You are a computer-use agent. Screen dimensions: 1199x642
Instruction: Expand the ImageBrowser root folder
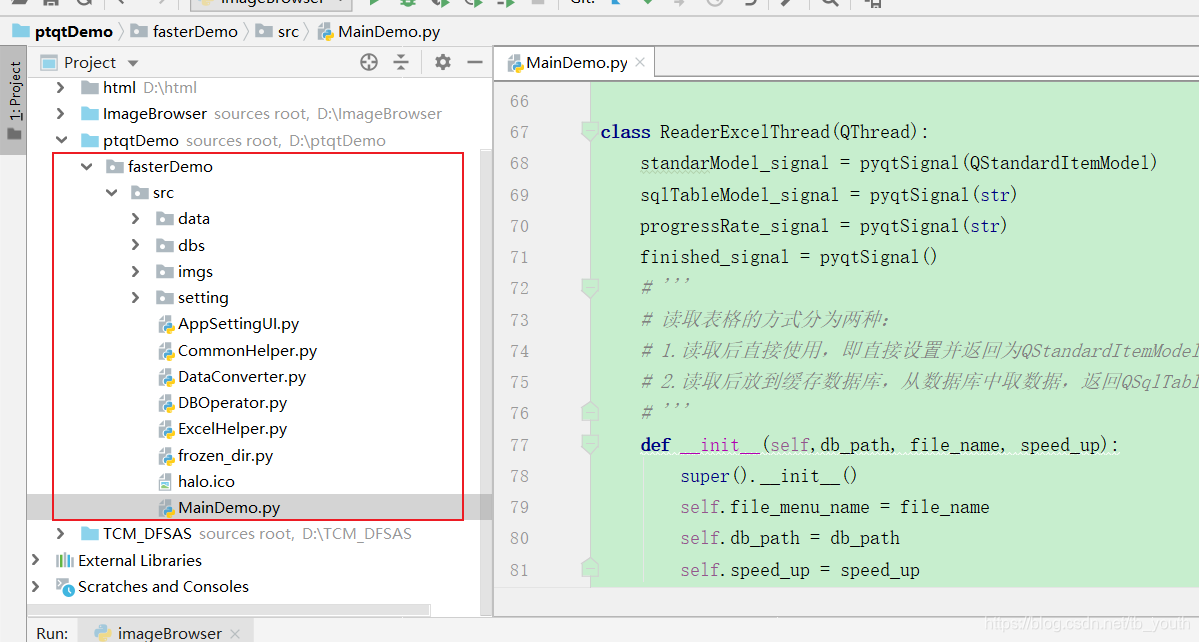pos(60,114)
